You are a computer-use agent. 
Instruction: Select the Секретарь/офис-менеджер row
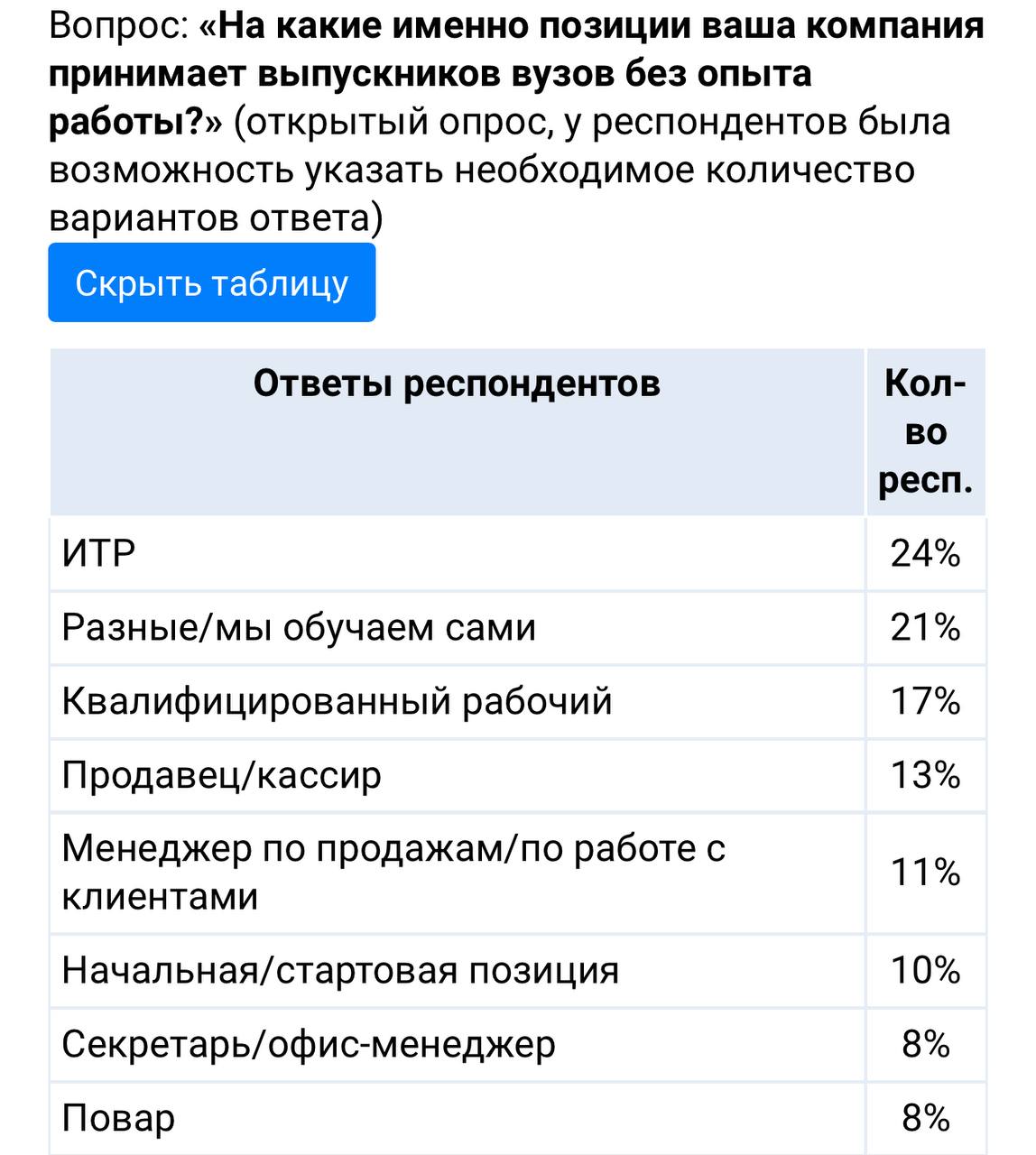[x=518, y=1045]
